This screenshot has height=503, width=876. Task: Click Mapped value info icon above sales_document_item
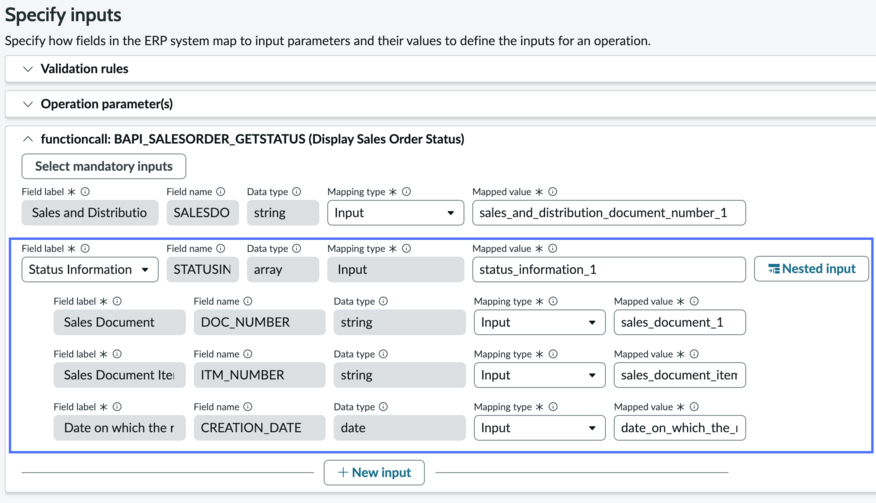pyautogui.click(x=694, y=354)
